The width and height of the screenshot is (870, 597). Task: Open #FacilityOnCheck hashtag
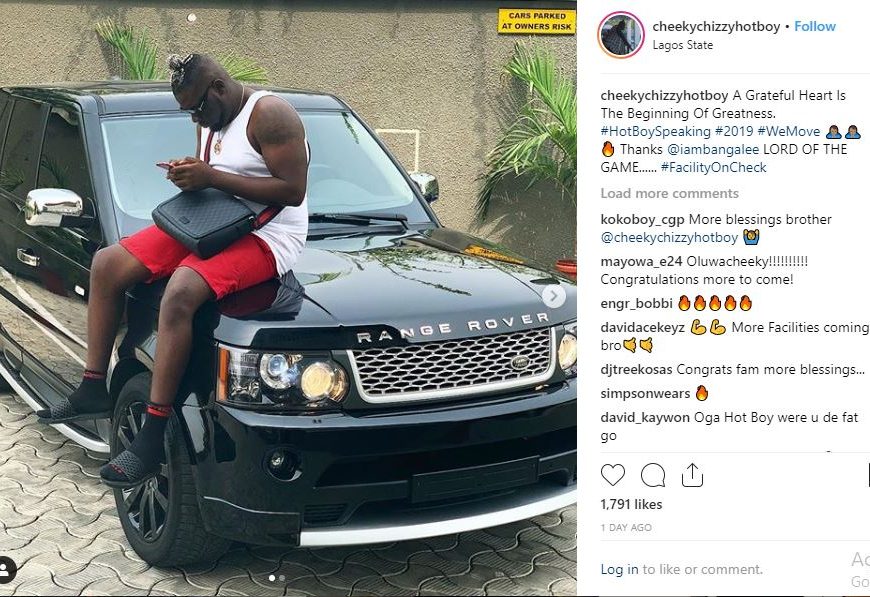click(x=714, y=168)
